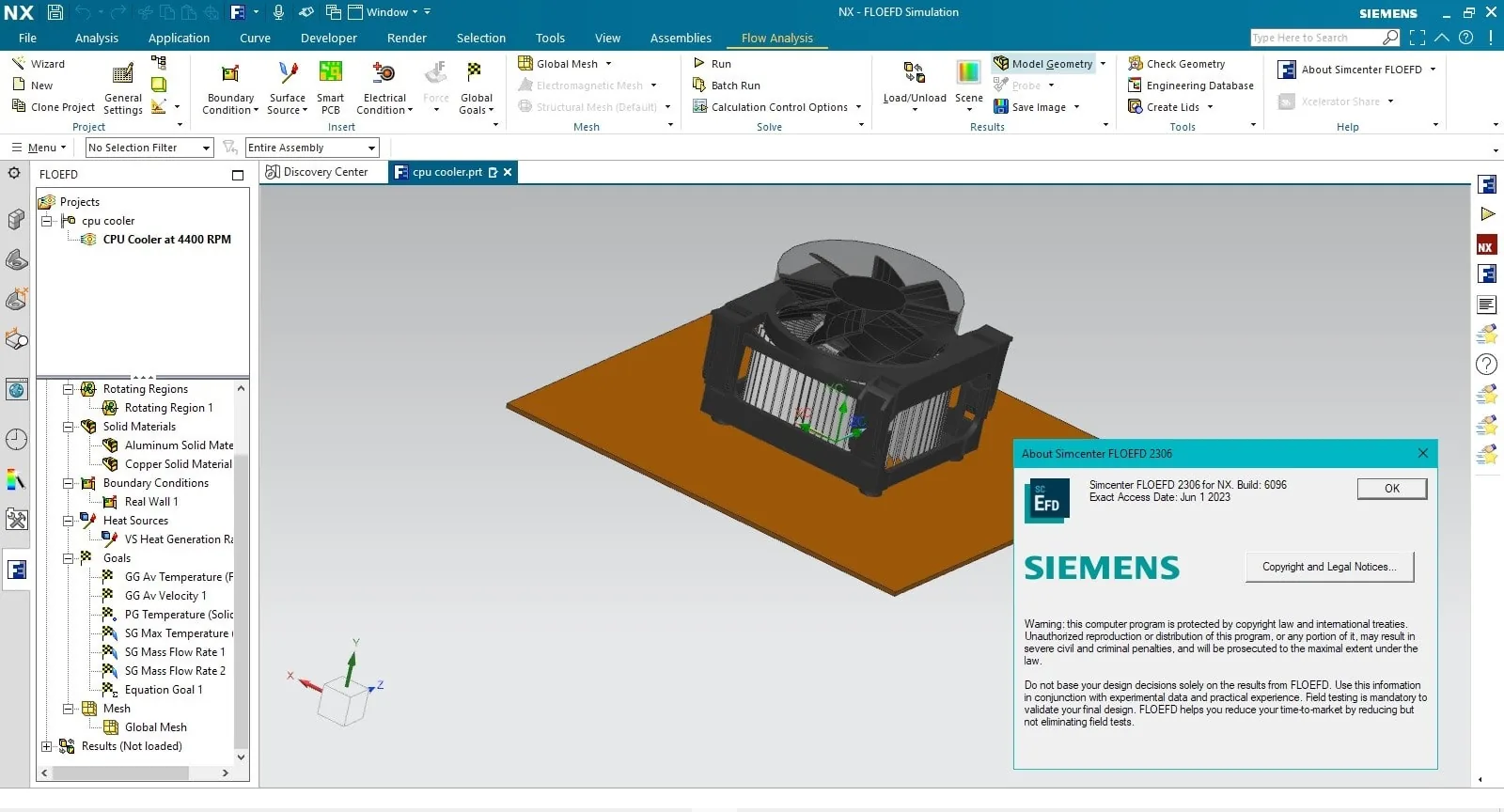Image resolution: width=1504 pixels, height=812 pixels.
Task: Collapse the Goals tree node
Action: coord(68,558)
